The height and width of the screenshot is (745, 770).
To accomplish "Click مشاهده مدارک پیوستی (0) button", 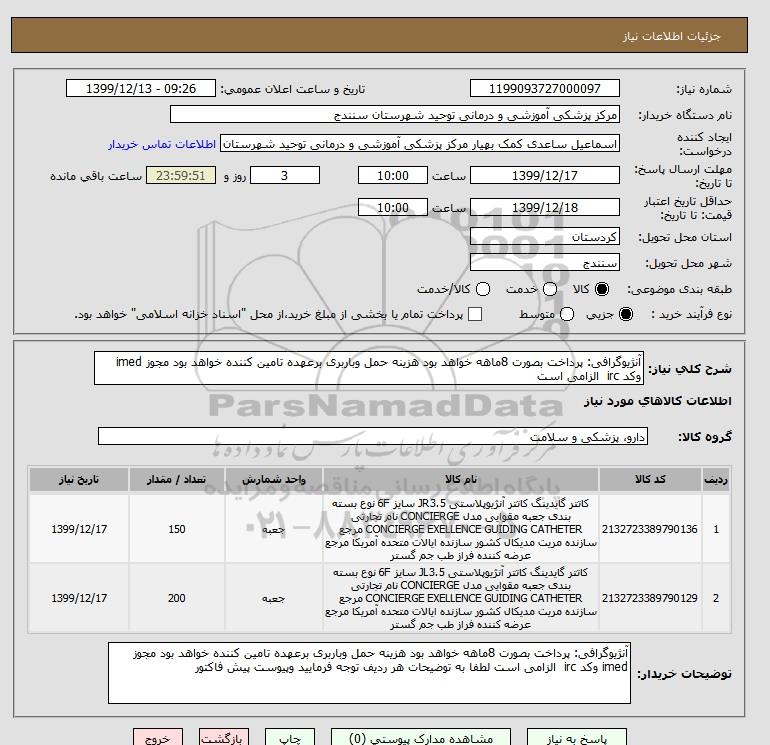I will tap(421, 738).
